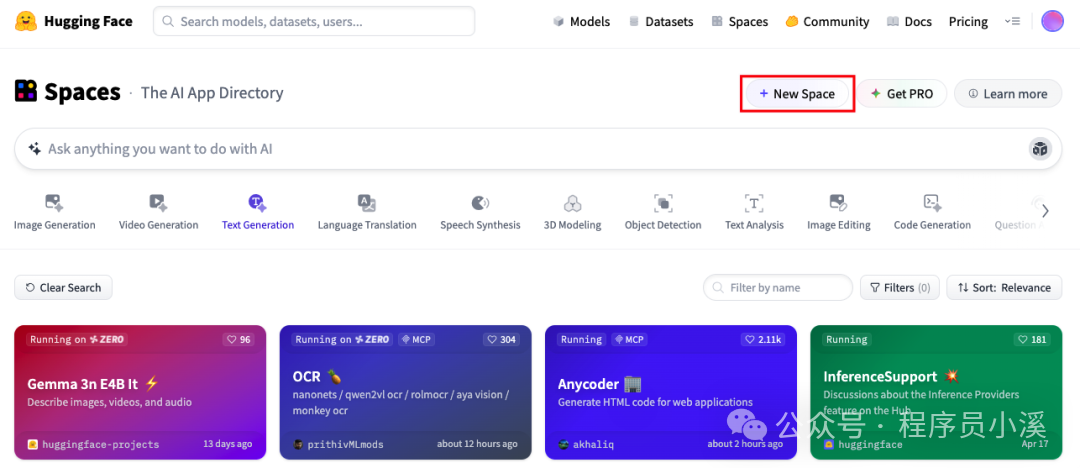Screen dimensions: 1080x468
Task: Focus the Filter by name field
Action: 778,288
